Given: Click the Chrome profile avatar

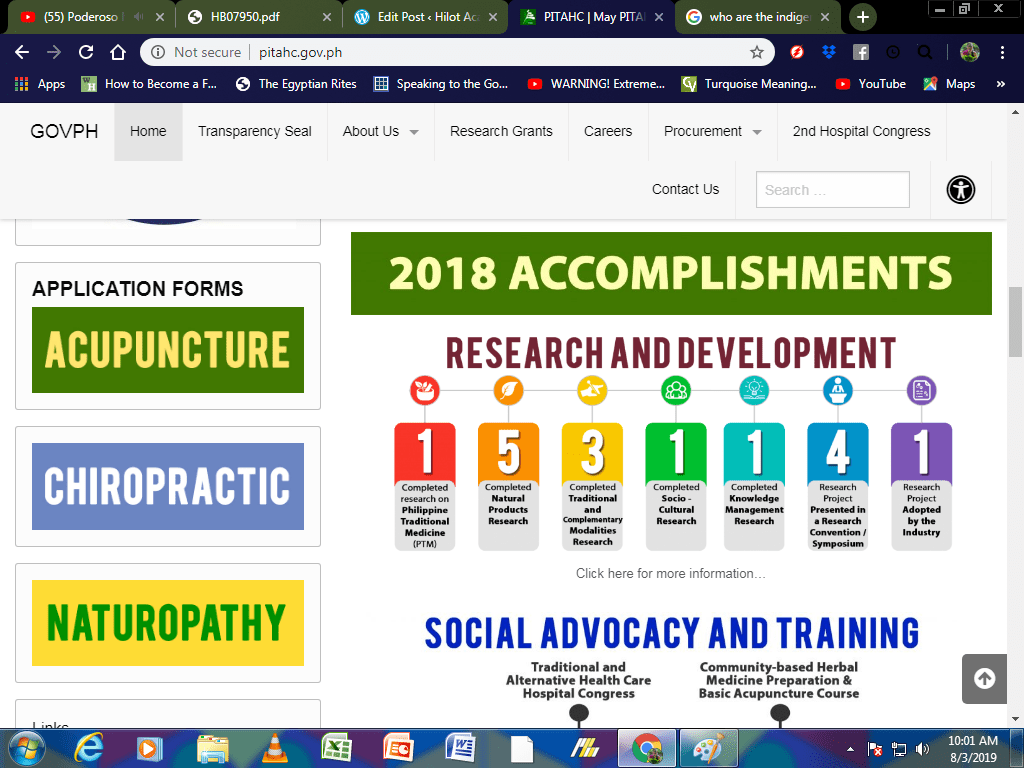Looking at the screenshot, I should [970, 52].
